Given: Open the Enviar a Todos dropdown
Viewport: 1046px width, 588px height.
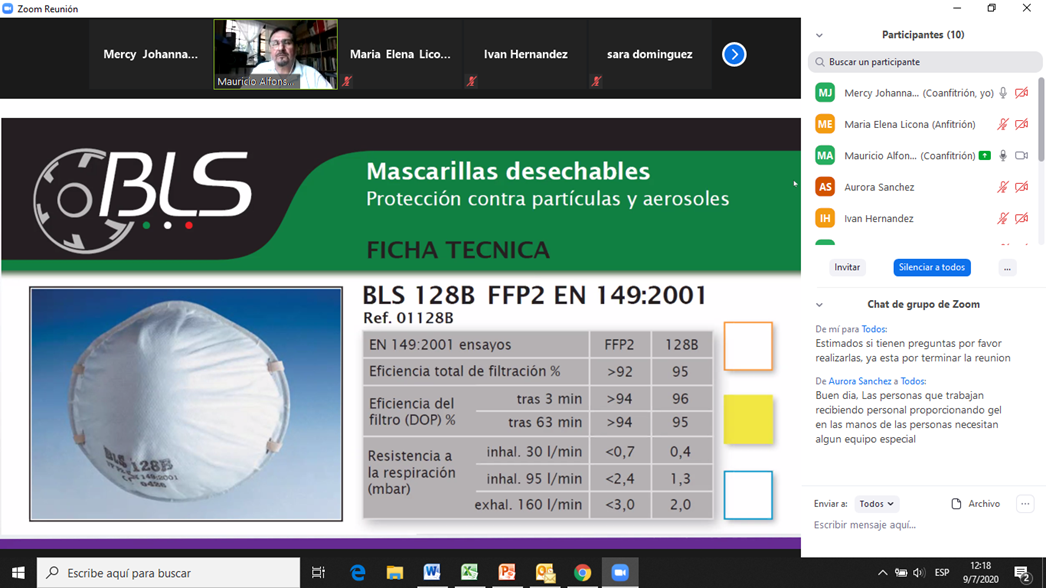Looking at the screenshot, I should 876,504.
